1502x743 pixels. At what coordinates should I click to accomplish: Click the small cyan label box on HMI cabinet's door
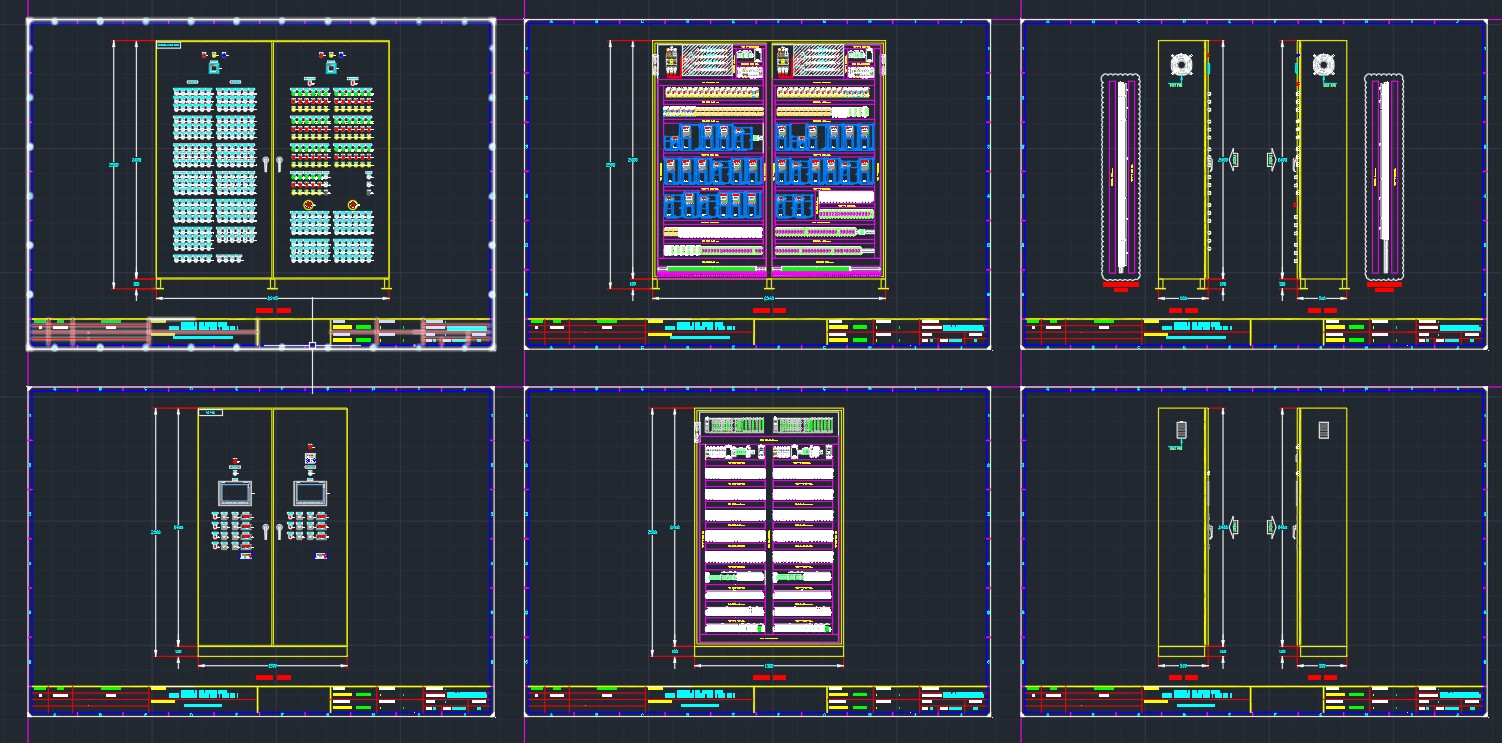tap(211, 413)
